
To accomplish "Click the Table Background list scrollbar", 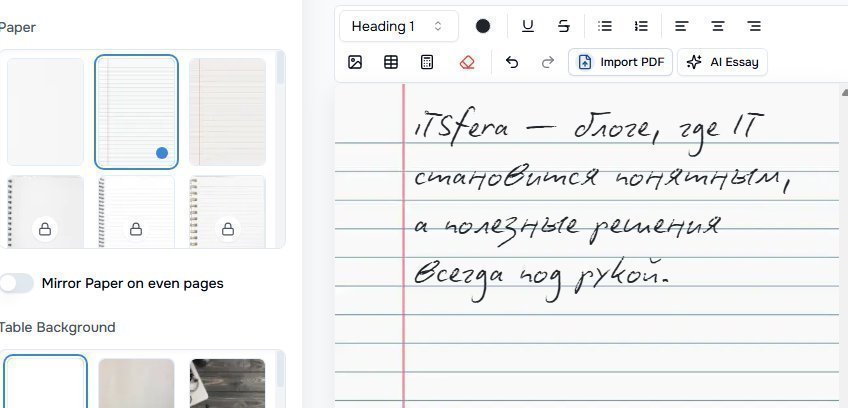I will coord(280,371).
